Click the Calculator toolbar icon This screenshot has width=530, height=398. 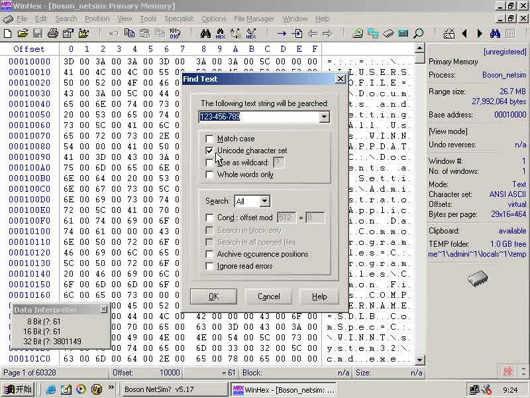(403, 33)
